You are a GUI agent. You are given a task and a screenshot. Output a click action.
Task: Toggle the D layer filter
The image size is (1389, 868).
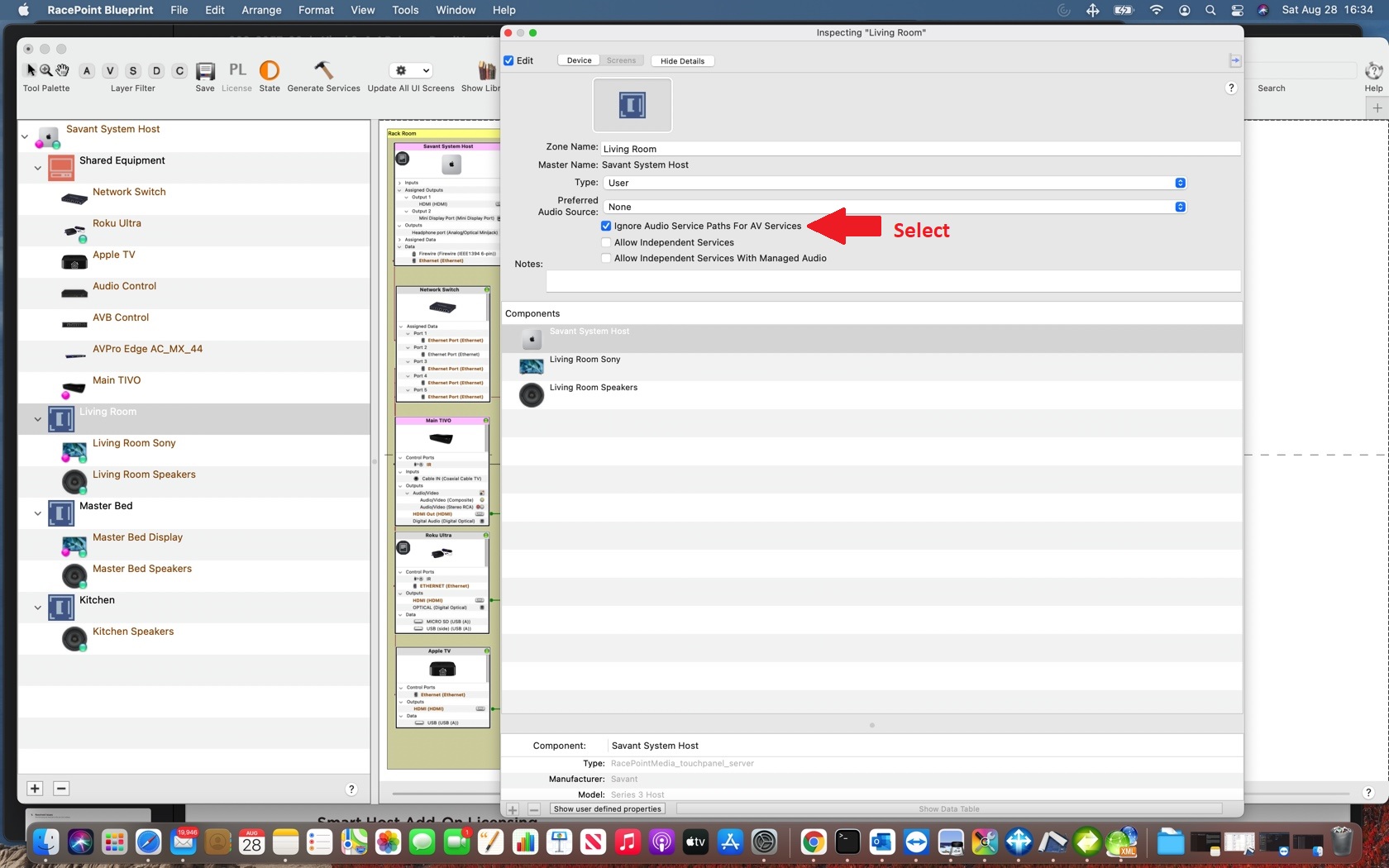[x=156, y=71]
